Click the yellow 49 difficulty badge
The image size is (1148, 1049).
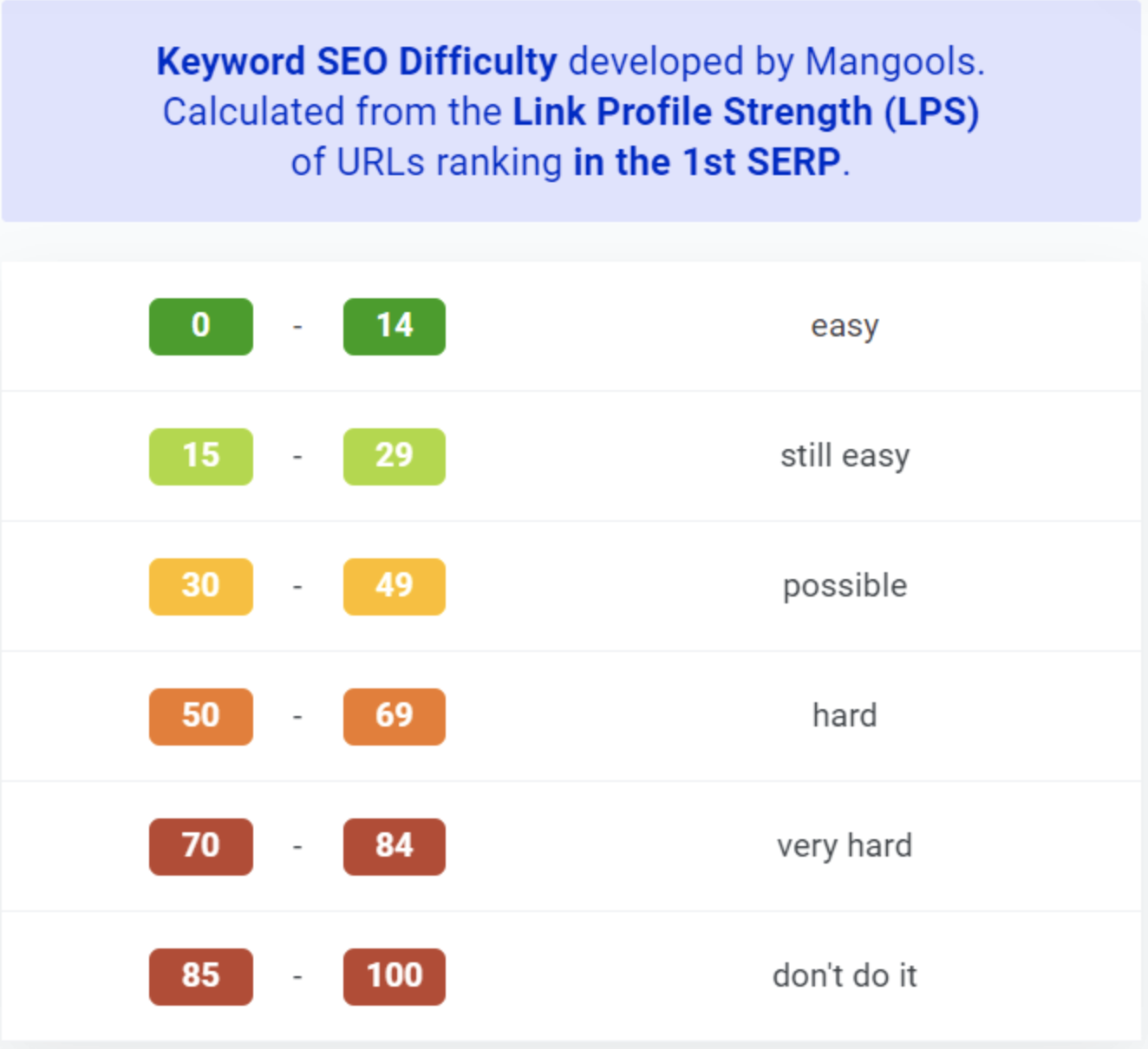click(x=394, y=586)
